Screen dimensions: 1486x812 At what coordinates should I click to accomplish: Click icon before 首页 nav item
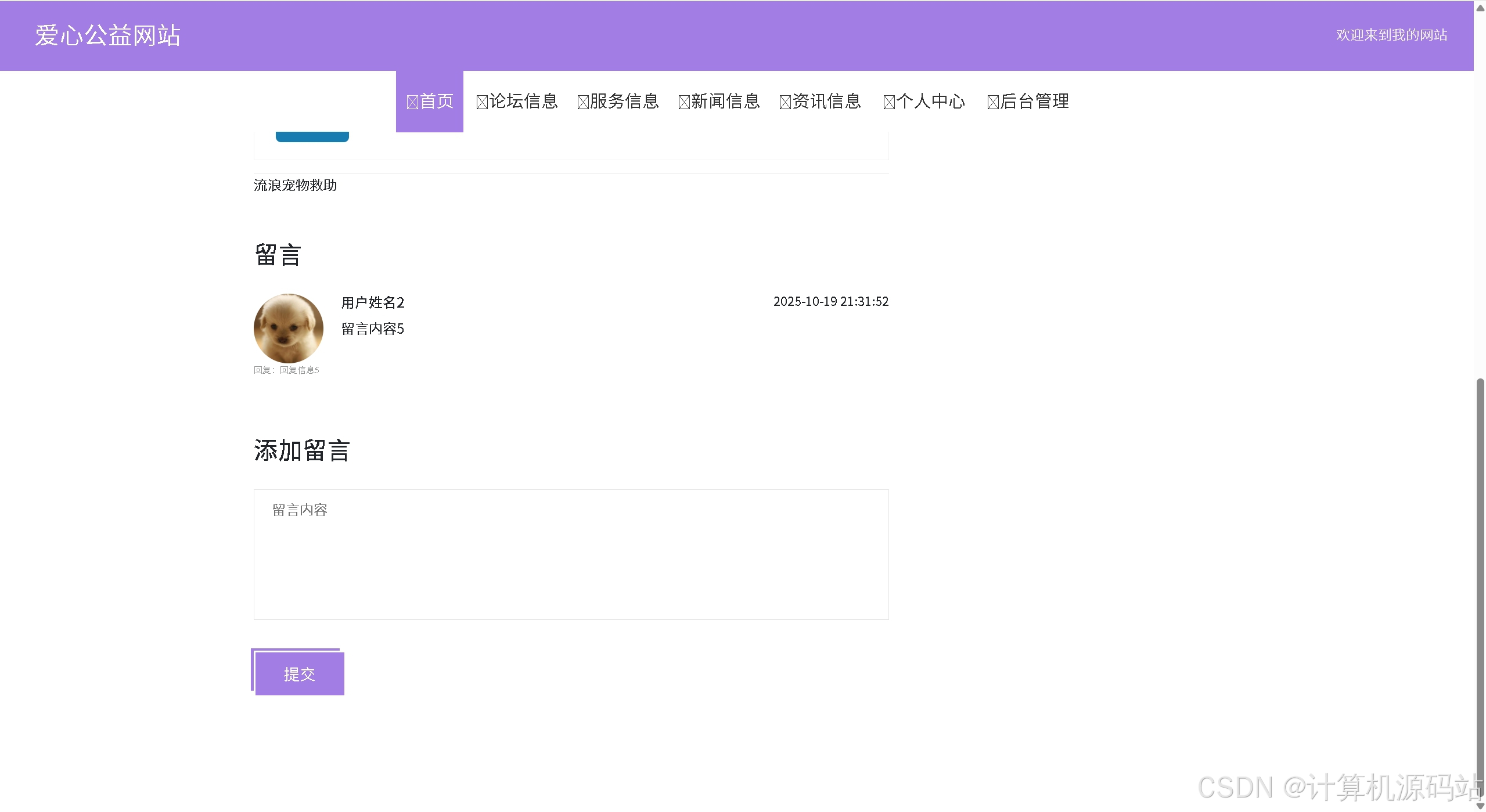(412, 103)
